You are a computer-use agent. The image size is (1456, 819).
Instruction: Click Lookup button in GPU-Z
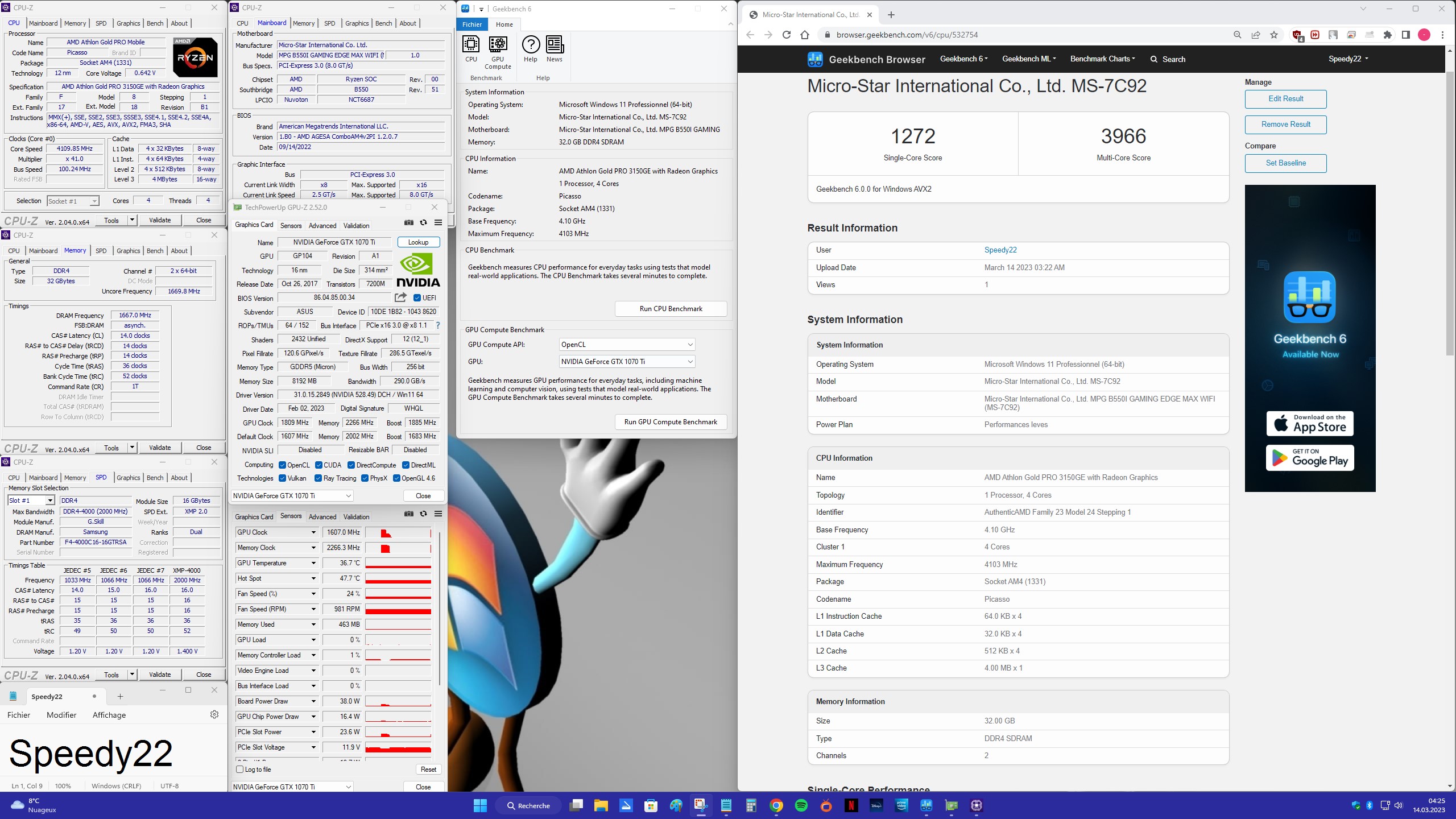418,242
